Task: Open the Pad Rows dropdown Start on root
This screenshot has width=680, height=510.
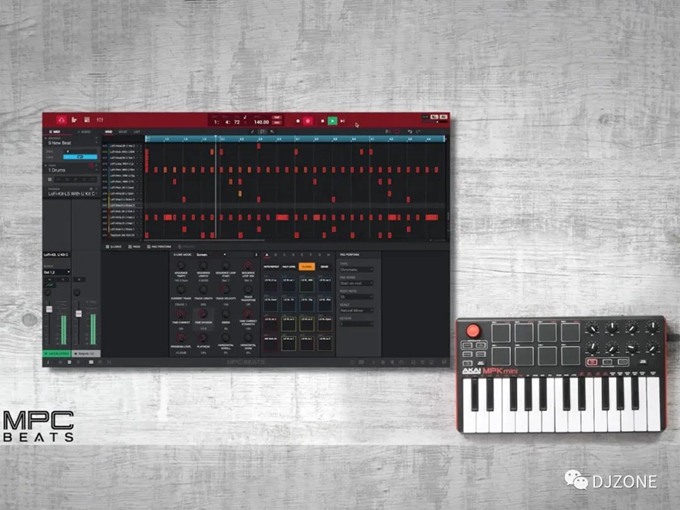Action: (x=356, y=283)
